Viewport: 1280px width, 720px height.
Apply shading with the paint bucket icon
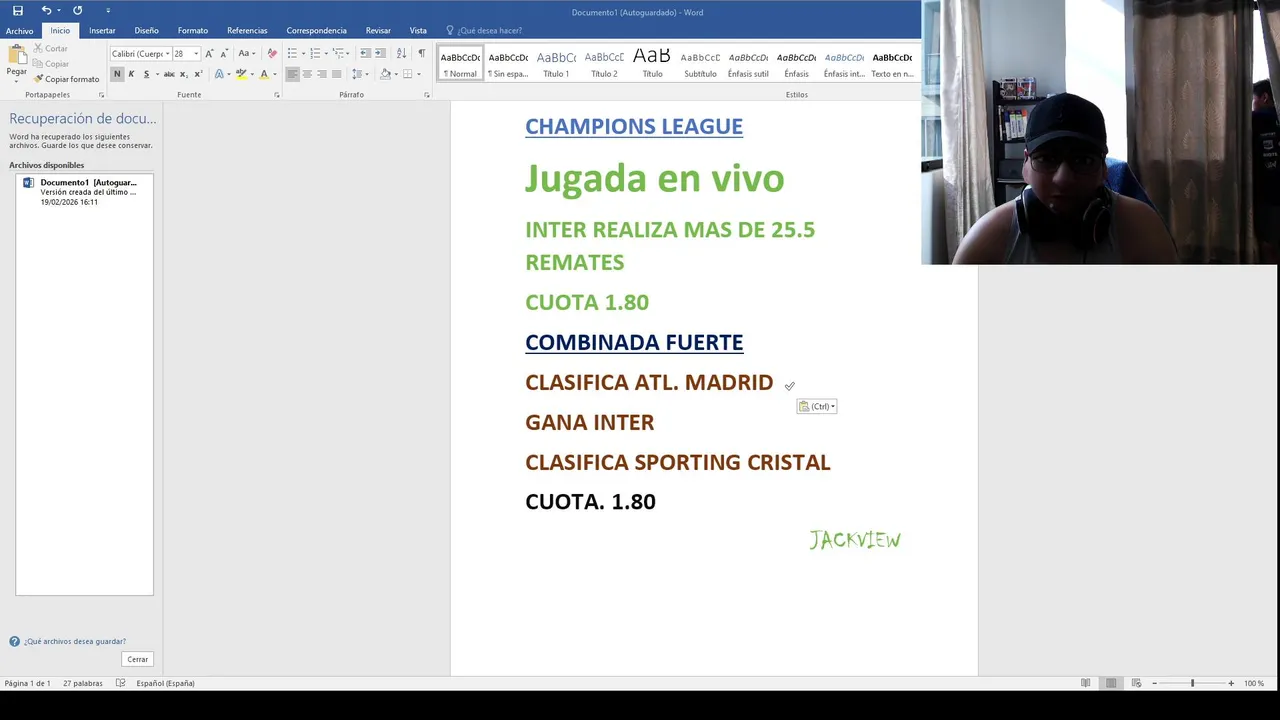[x=385, y=74]
